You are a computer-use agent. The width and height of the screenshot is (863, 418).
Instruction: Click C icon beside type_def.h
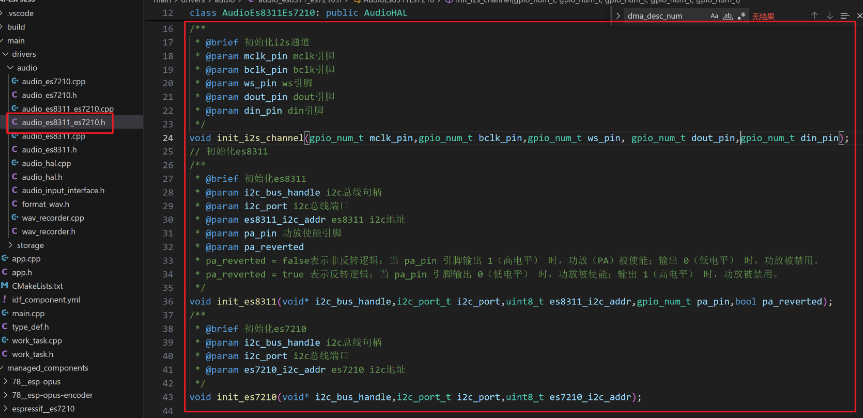[5, 327]
